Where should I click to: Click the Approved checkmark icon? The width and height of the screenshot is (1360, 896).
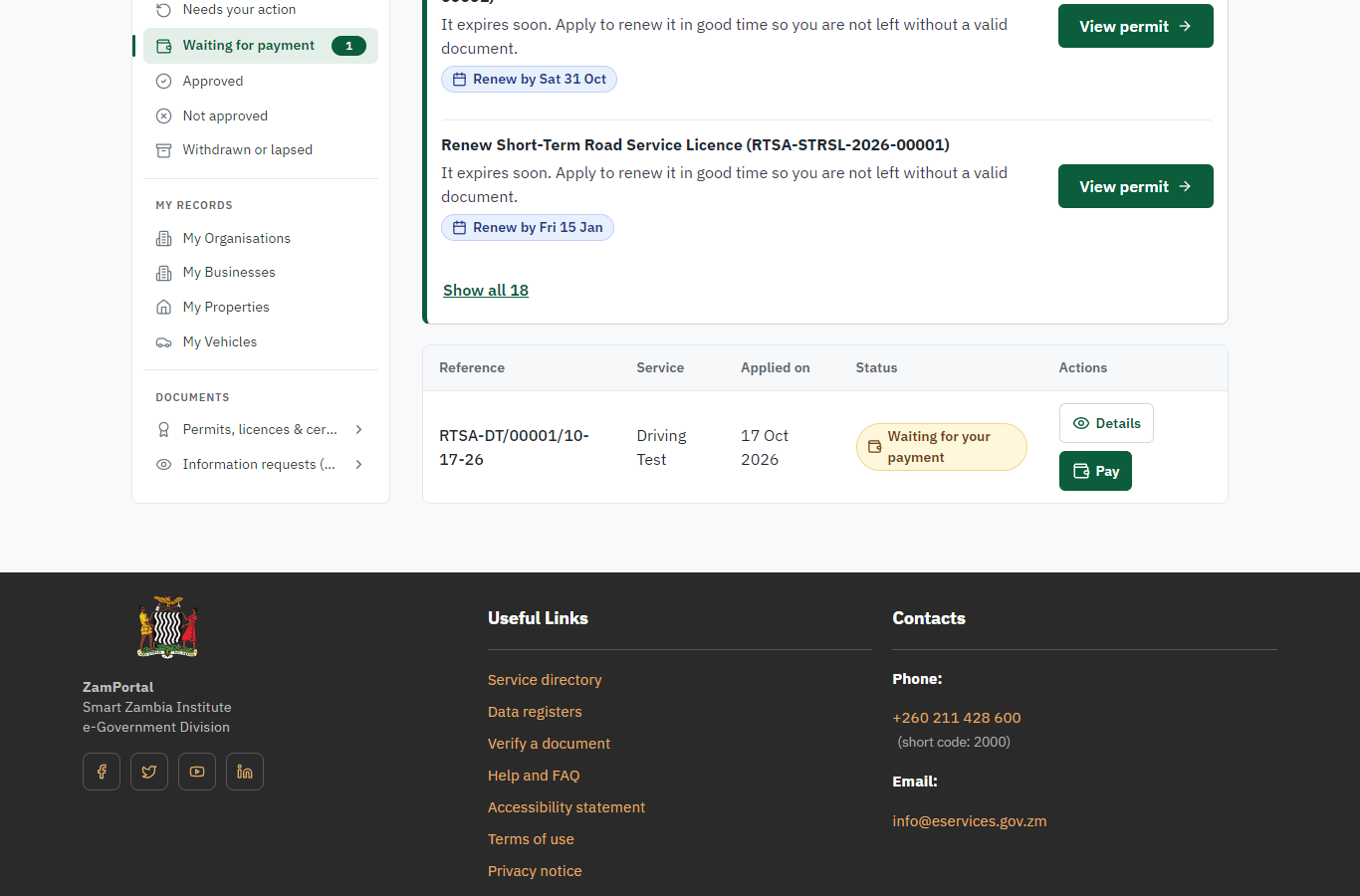(x=164, y=82)
